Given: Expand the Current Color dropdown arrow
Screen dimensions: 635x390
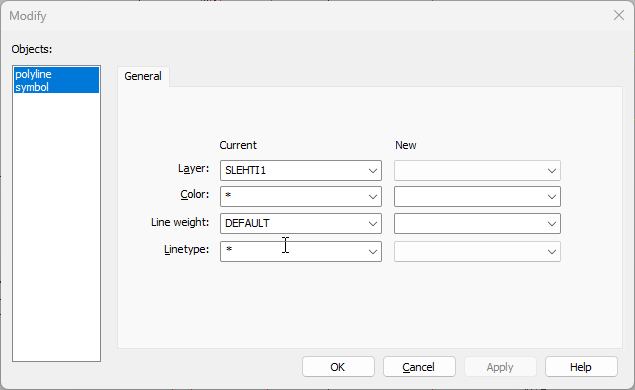Looking at the screenshot, I should tap(373, 197).
